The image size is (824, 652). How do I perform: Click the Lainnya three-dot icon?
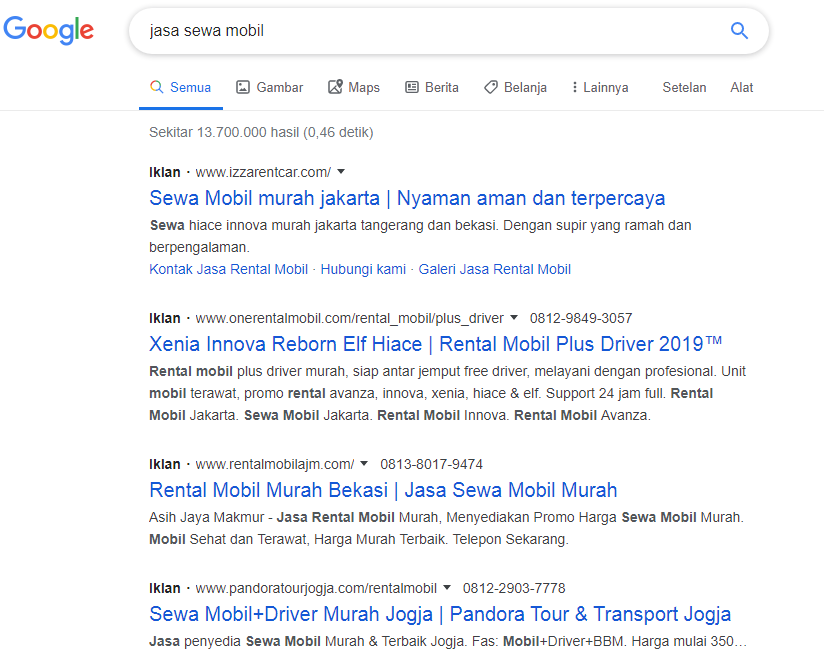click(x=574, y=87)
